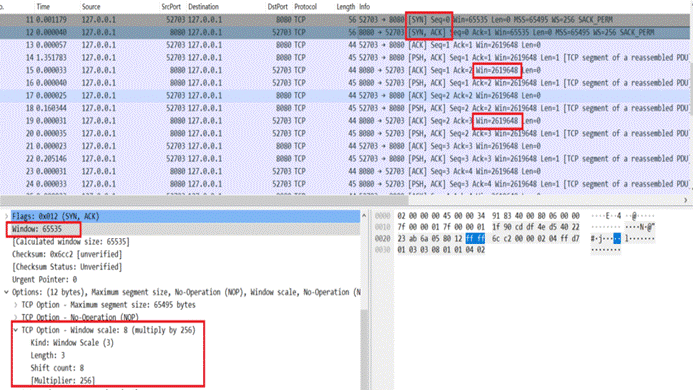Select packet 19 ACK row
The image size is (693, 390).
(345, 120)
